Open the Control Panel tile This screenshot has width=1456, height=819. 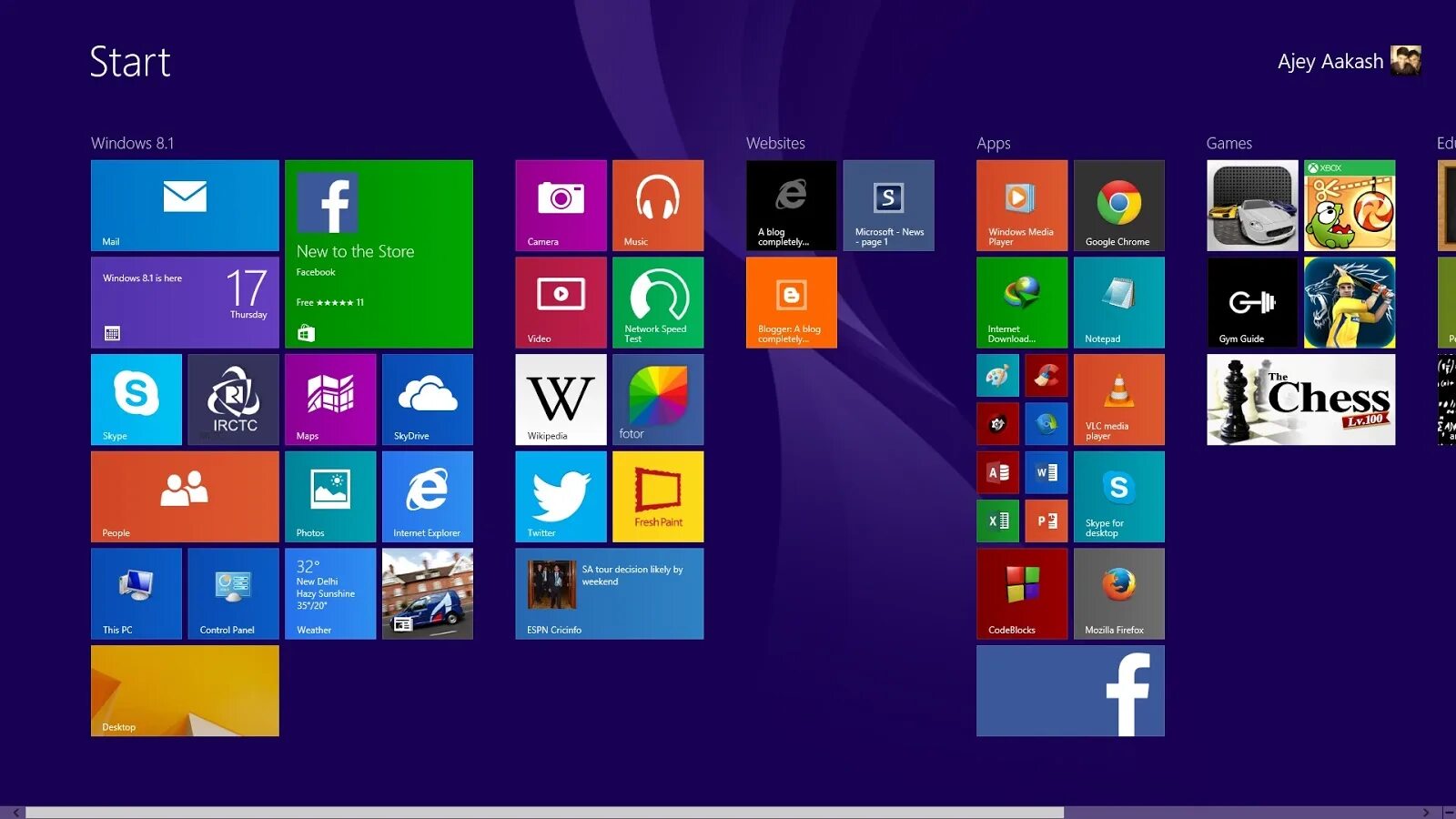pos(233,593)
